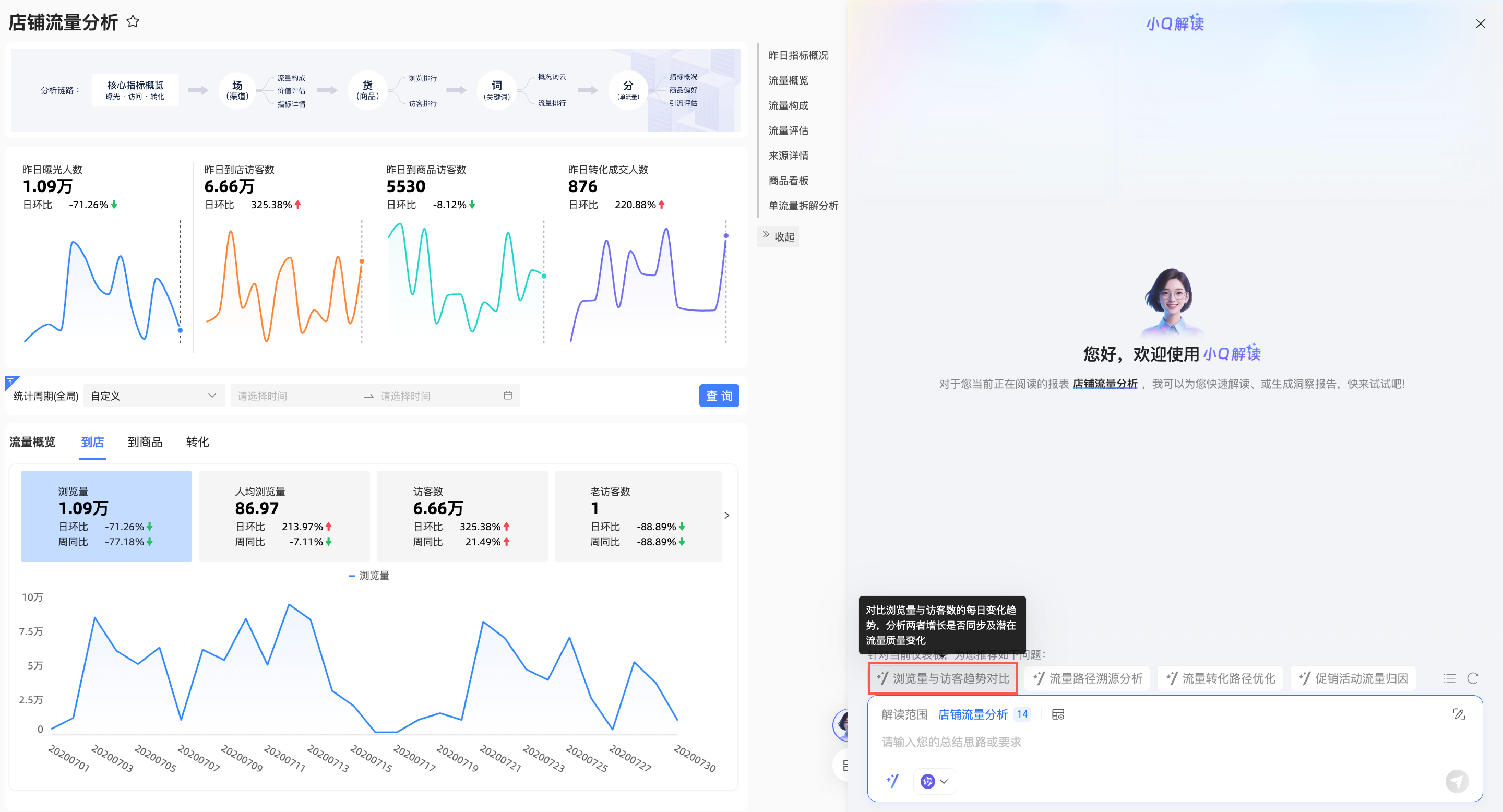The image size is (1503, 812).
Task: Open the 自定义 statistics period dropdown
Action: pyautogui.click(x=153, y=396)
